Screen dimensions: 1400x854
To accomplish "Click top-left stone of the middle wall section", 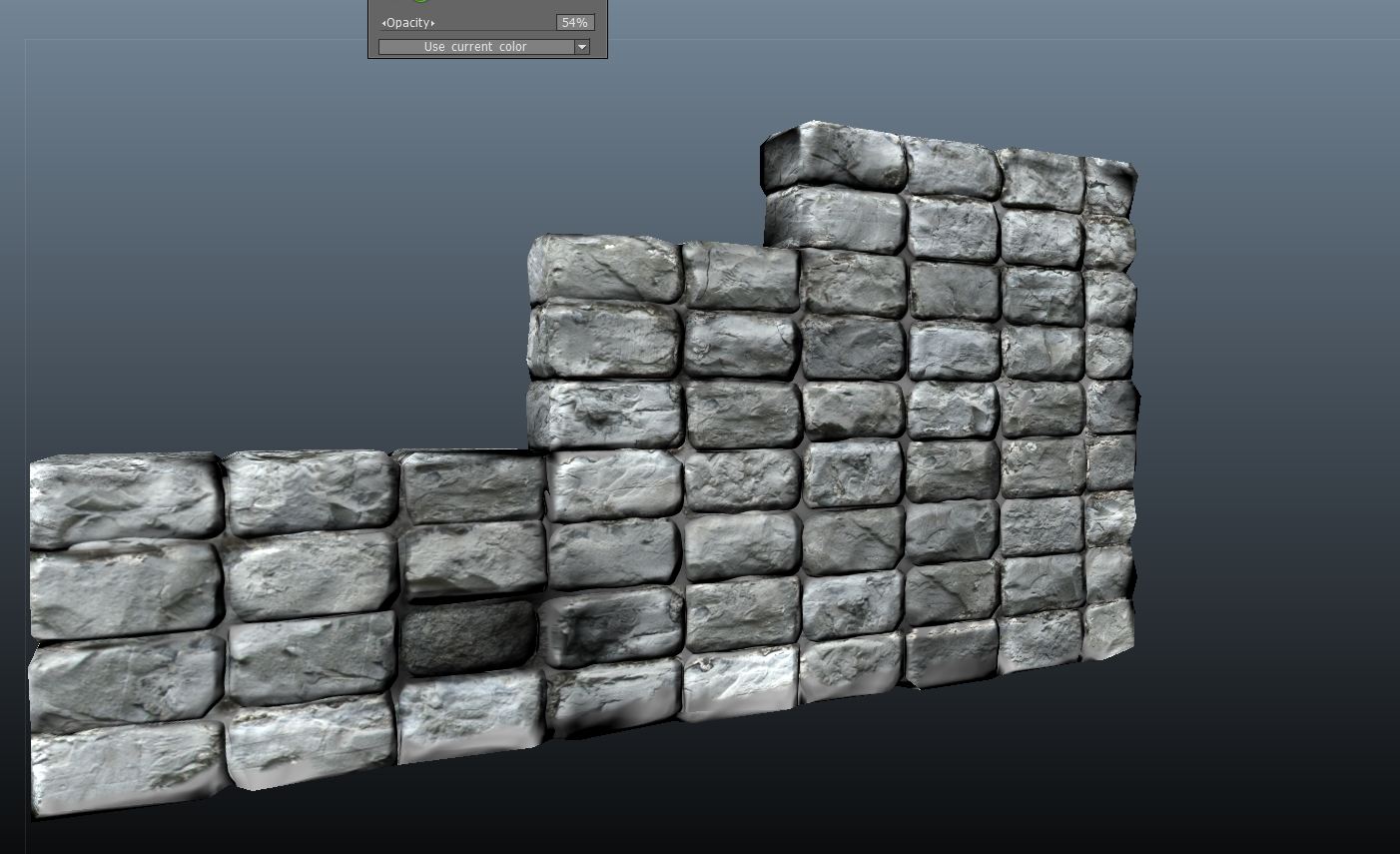I will point(603,270).
